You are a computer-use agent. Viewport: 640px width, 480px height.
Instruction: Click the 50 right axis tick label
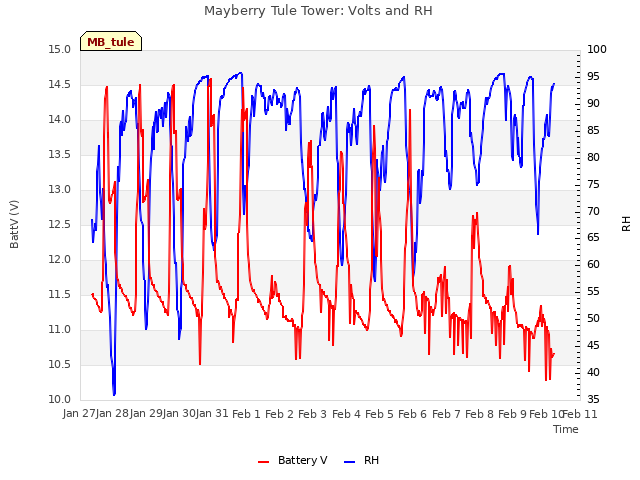[x=593, y=319]
